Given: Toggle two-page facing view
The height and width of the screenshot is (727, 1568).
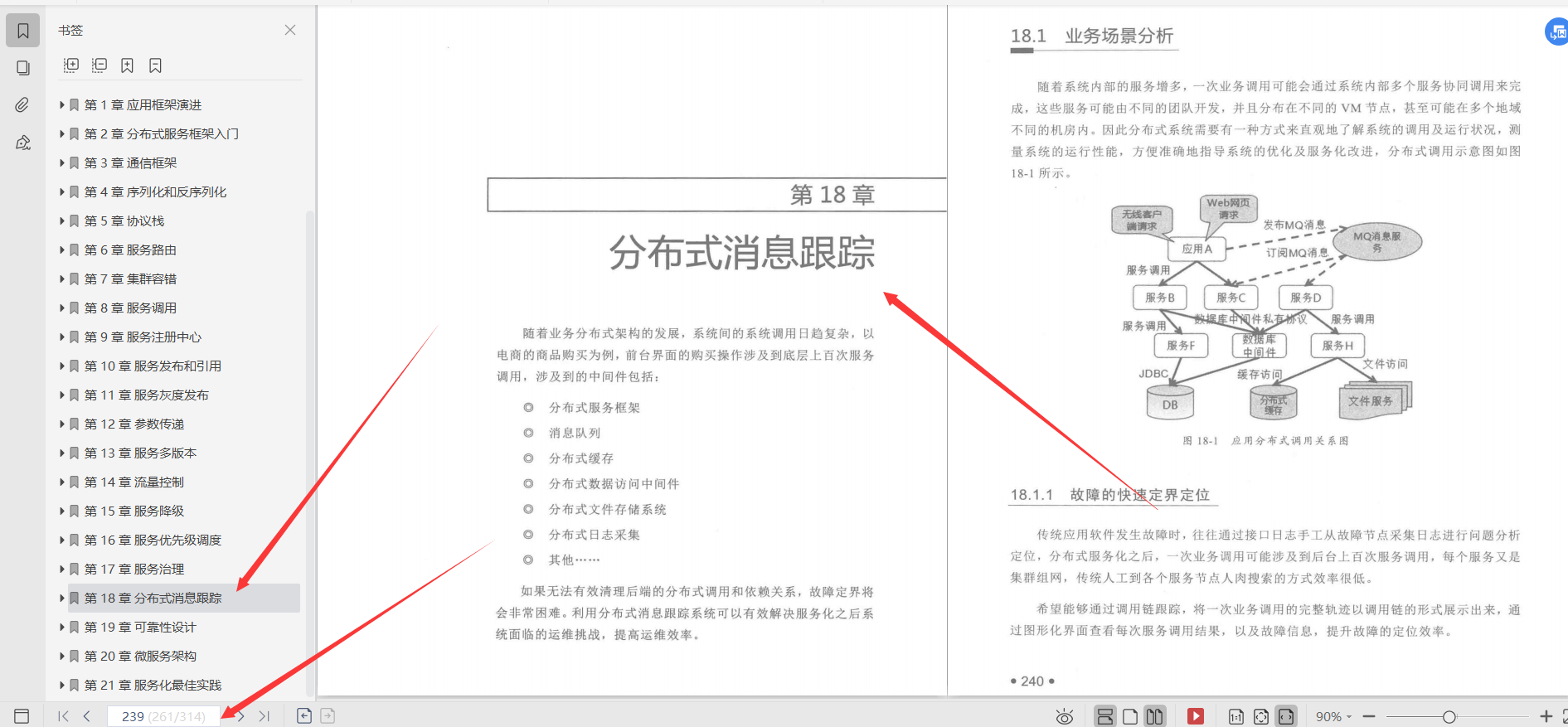Looking at the screenshot, I should click(1154, 716).
